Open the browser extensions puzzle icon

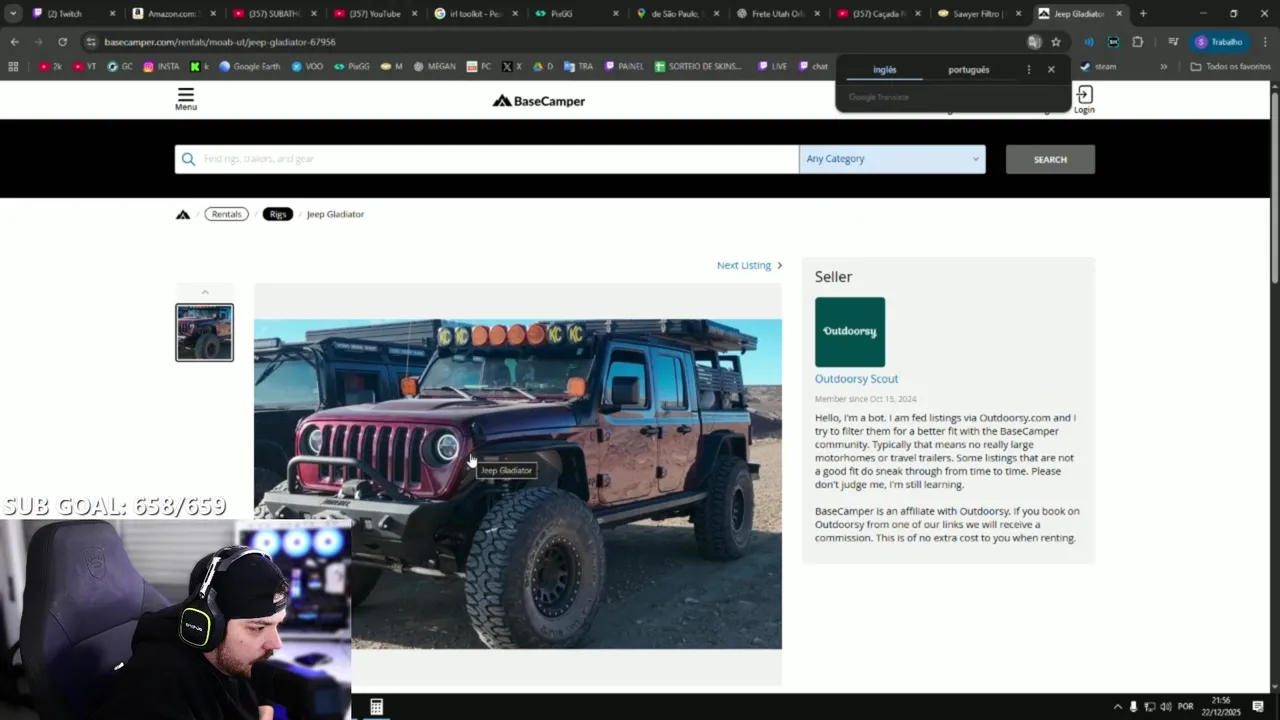[x=1138, y=42]
